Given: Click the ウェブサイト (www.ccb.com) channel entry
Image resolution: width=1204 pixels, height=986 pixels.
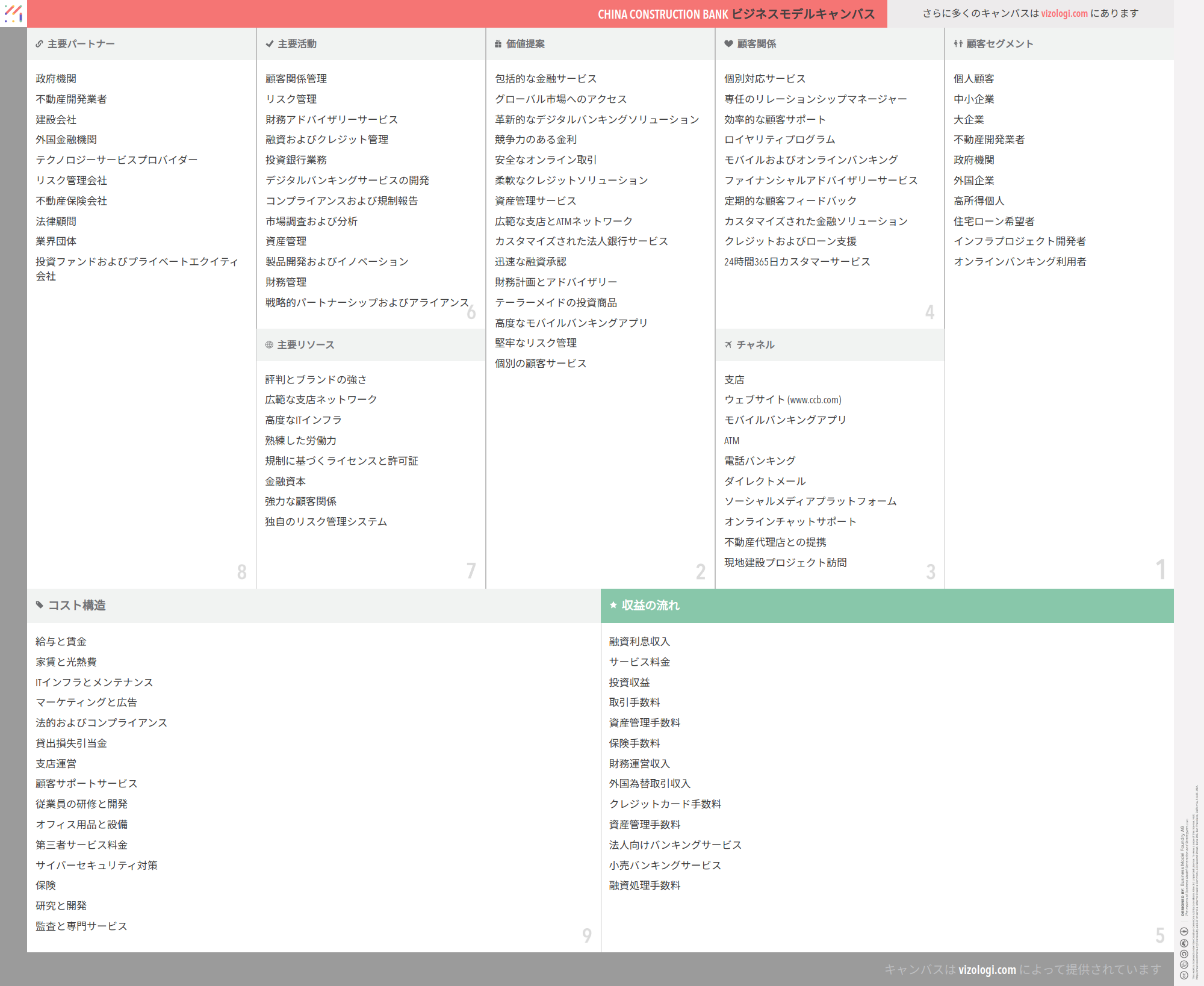Looking at the screenshot, I should pos(783,400).
